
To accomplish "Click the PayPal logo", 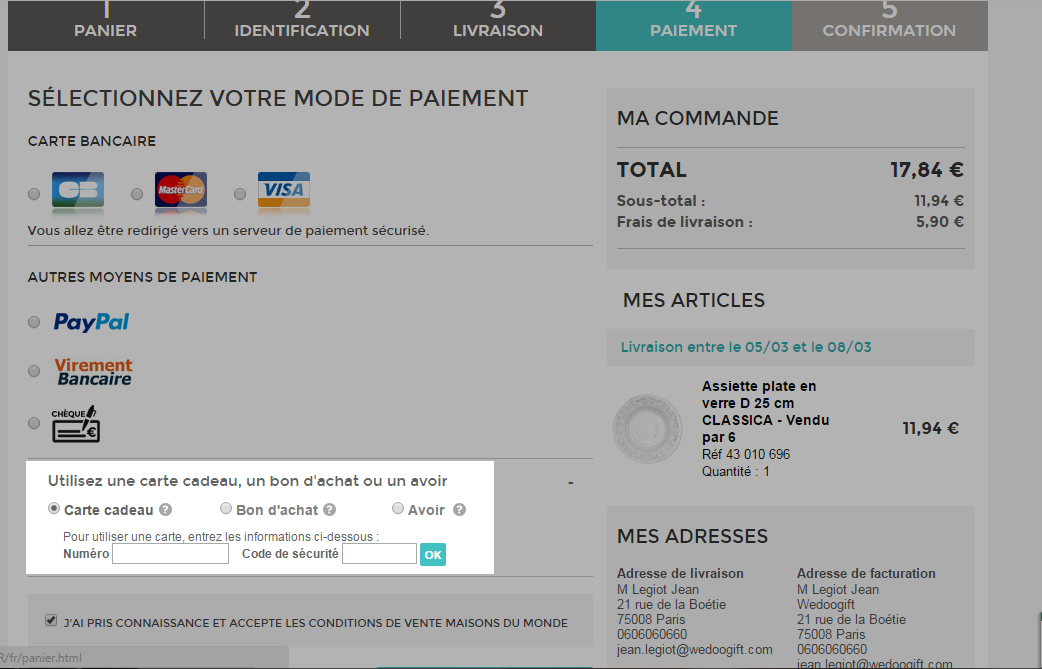I will point(91,322).
